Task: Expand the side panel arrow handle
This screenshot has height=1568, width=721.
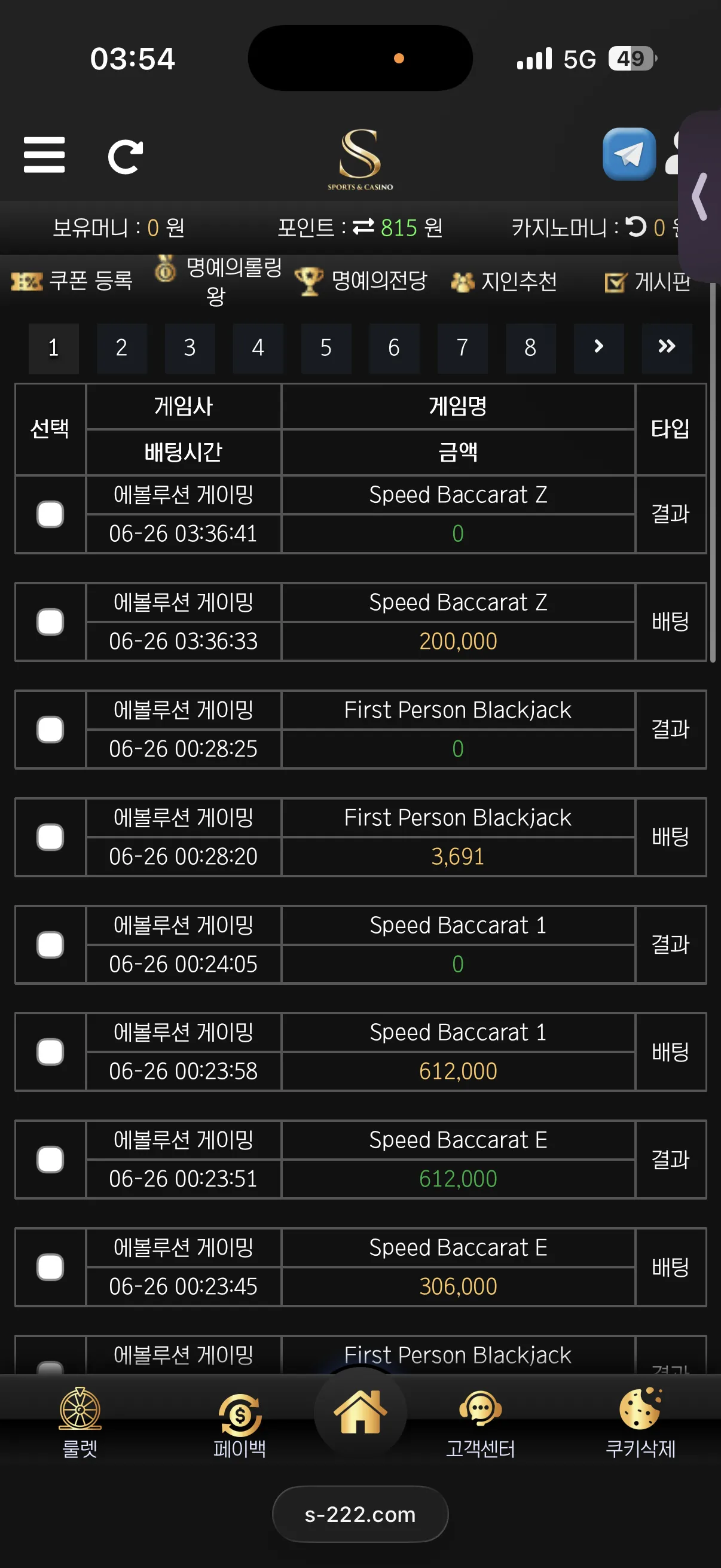Action: click(700, 196)
